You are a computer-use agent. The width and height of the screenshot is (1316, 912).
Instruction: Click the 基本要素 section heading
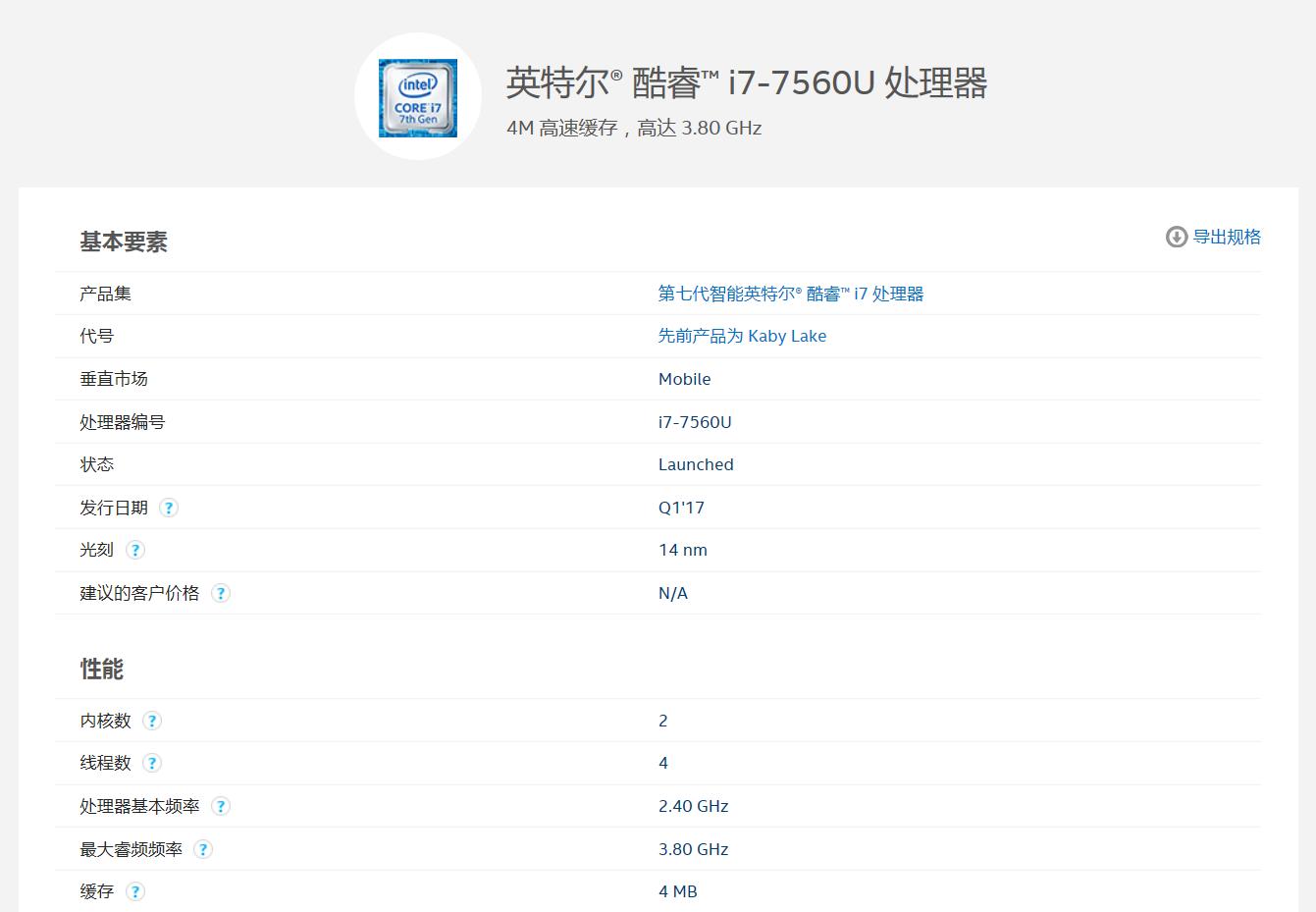pos(124,241)
